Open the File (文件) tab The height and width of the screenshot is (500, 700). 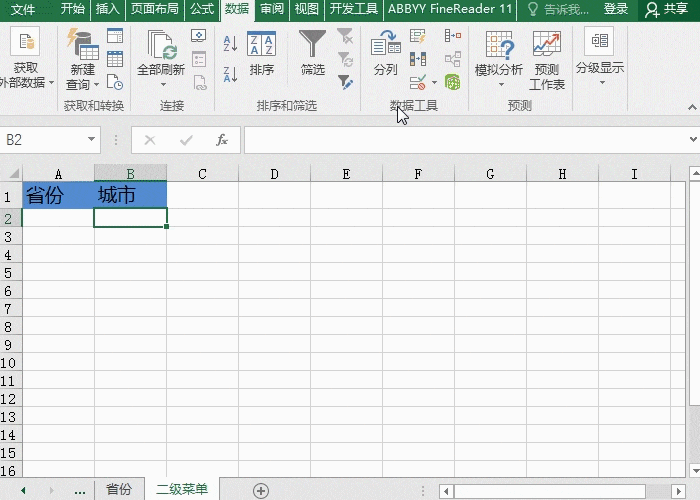pyautogui.click(x=23, y=9)
